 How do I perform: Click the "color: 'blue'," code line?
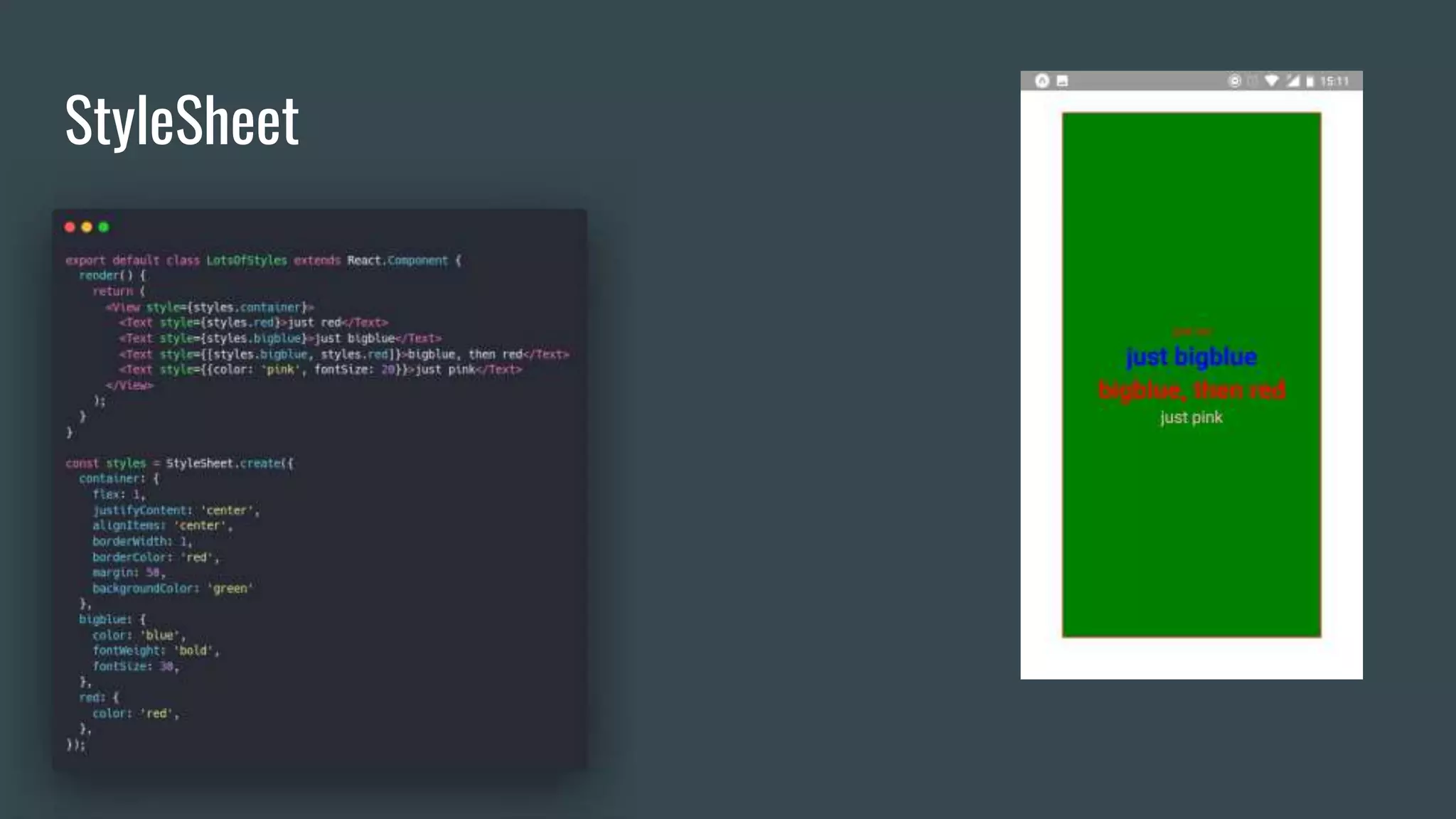139,636
